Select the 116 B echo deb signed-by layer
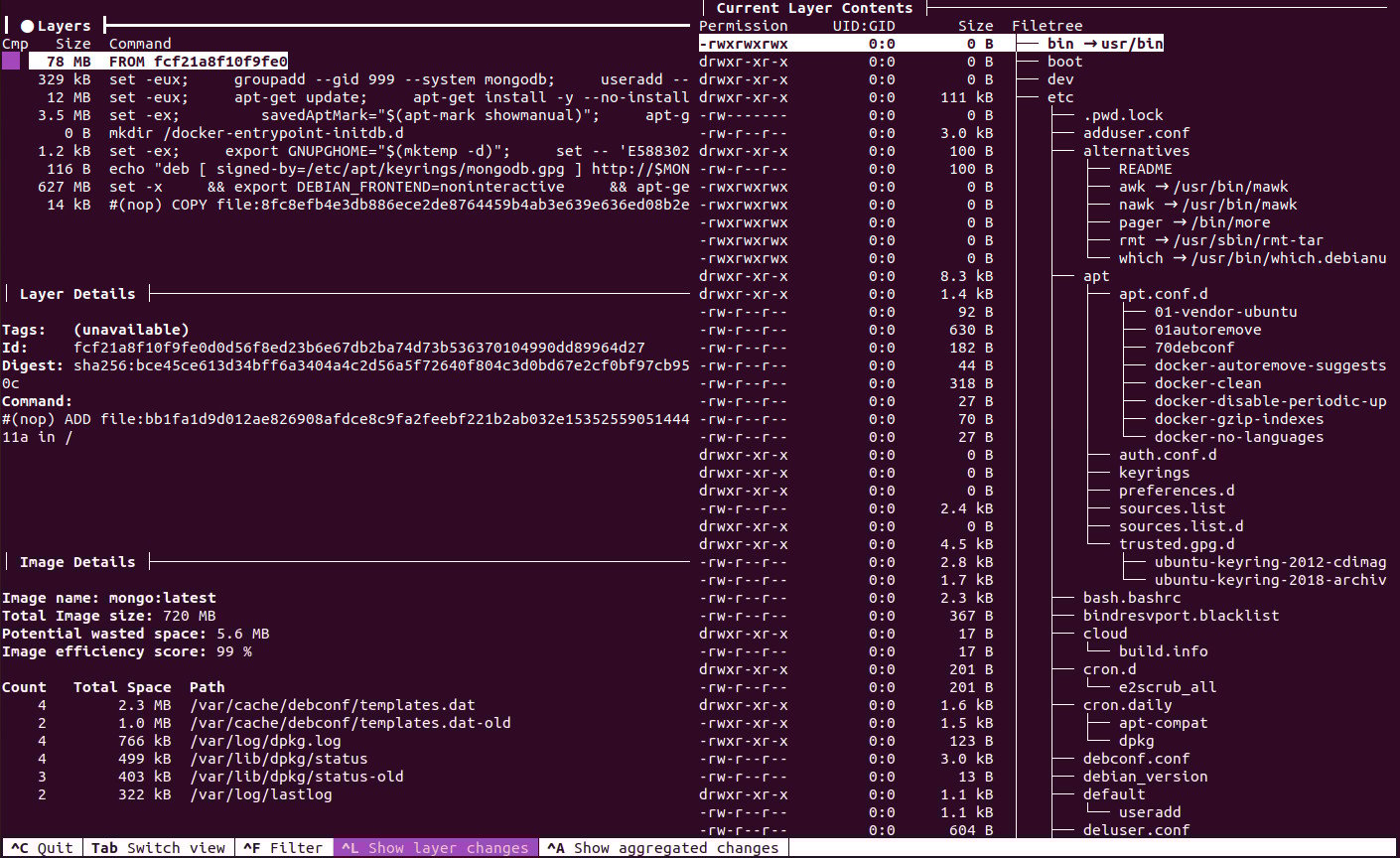 click(366, 169)
